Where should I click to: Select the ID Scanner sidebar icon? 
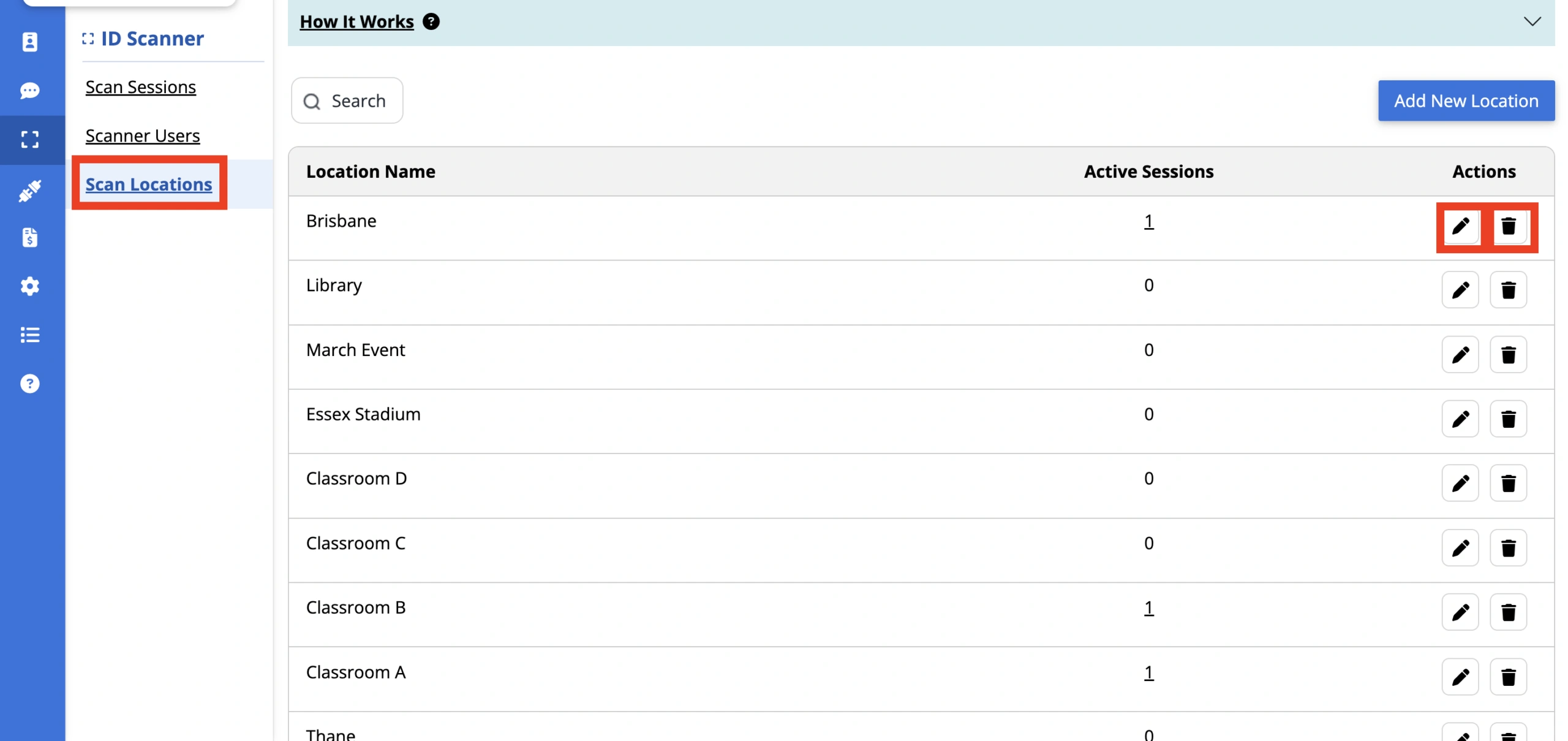click(29, 140)
